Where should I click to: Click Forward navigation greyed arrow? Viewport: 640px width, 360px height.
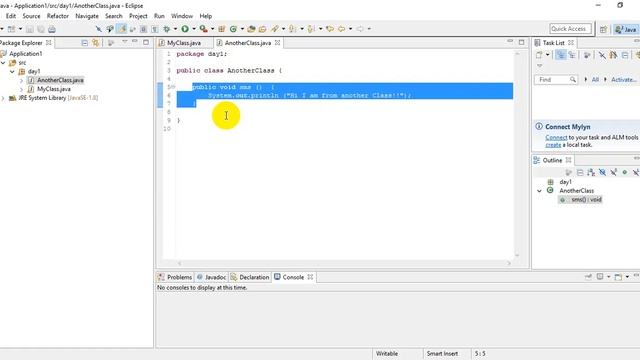360,29
